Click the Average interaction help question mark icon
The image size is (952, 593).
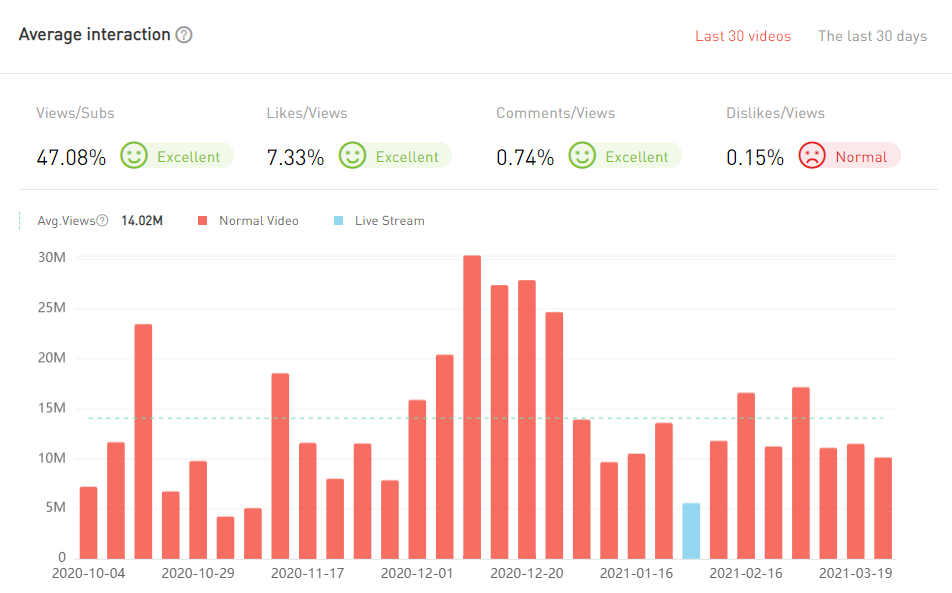coord(184,35)
